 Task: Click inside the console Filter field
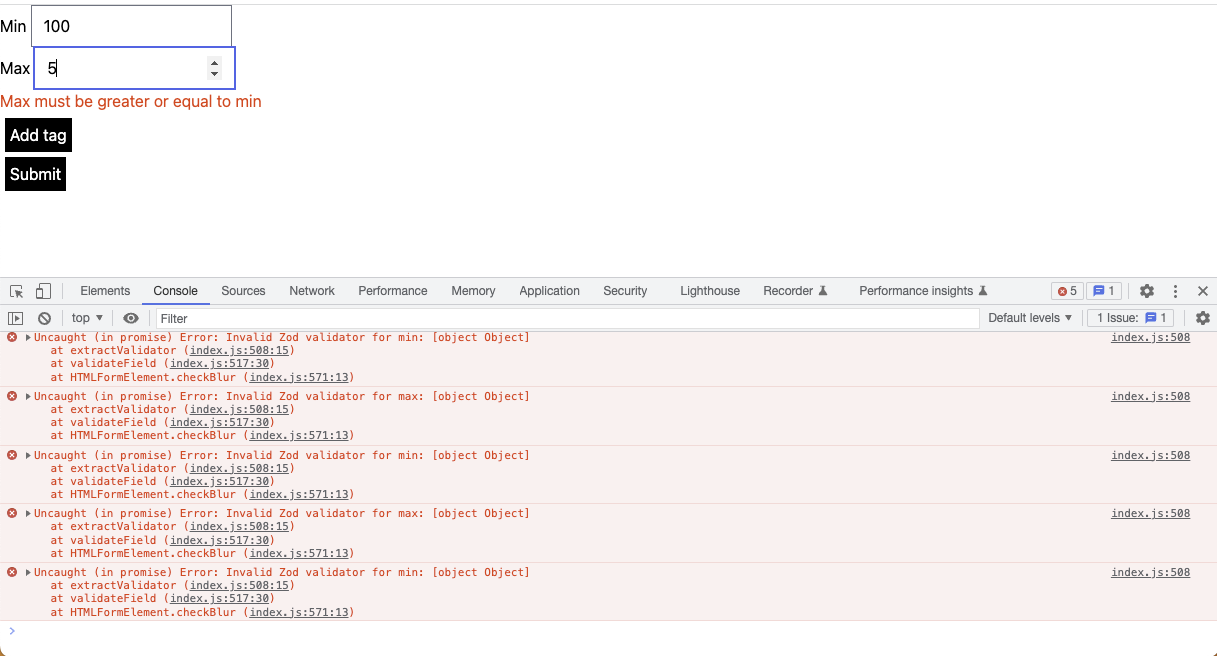tap(300, 317)
